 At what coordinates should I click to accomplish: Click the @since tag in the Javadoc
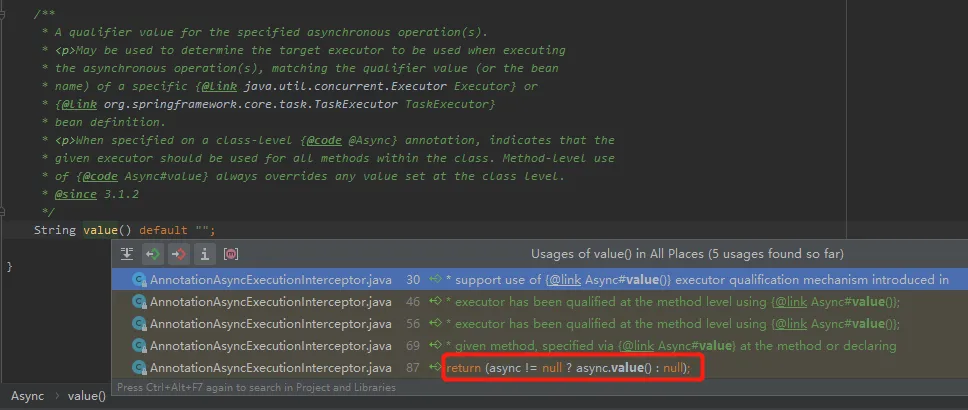click(75, 194)
